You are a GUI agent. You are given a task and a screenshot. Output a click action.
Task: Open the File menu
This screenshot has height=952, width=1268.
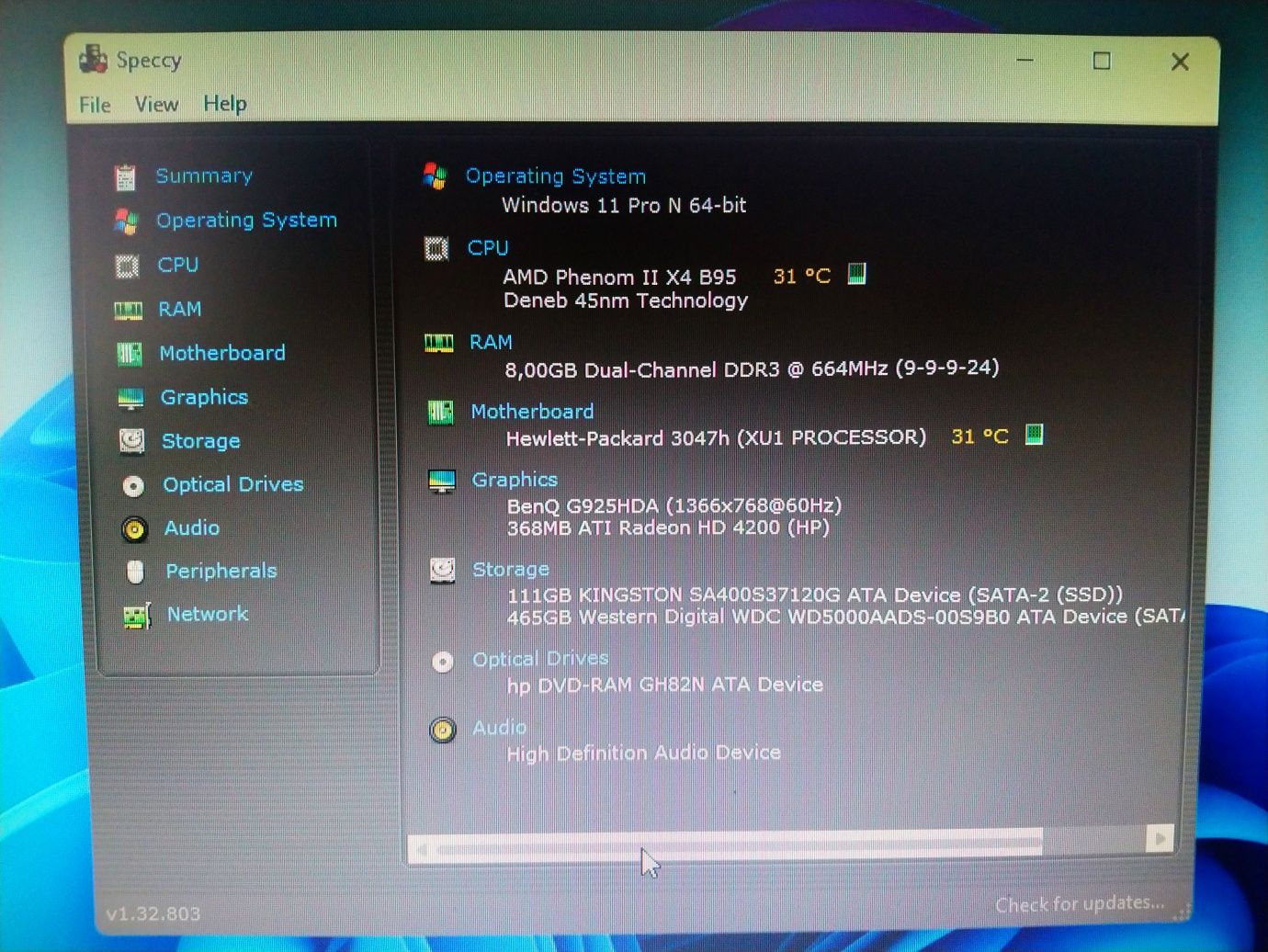[x=95, y=105]
